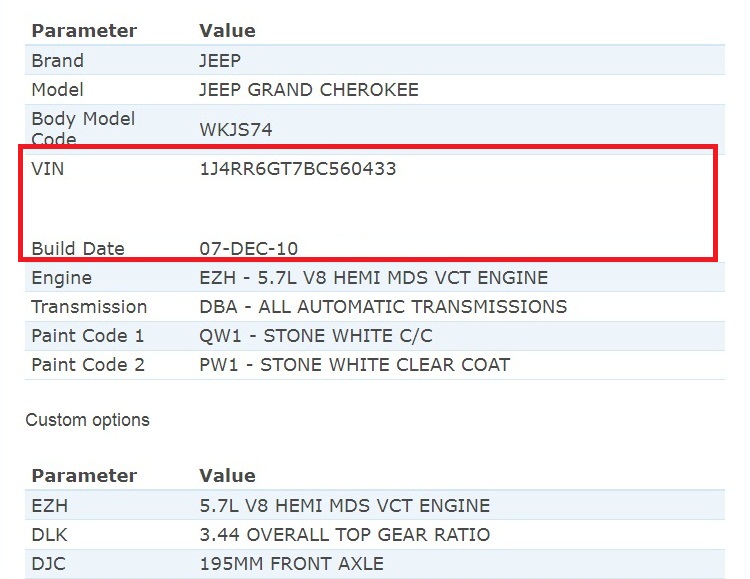Click the VIN row label
Screen dimensions: 750x579
click(48, 169)
